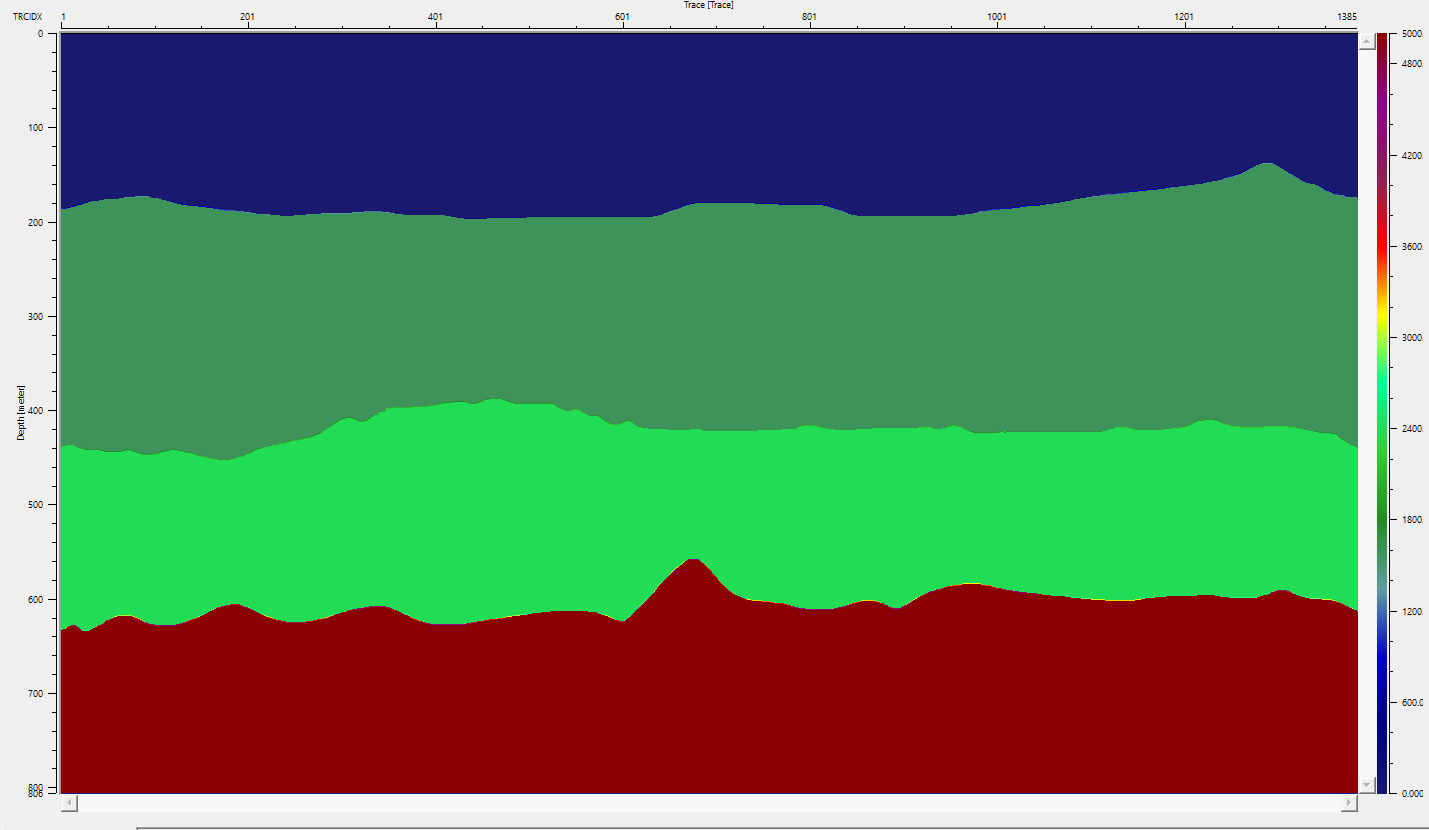Click the horizontal scrollbar track below the plot

click(700, 803)
